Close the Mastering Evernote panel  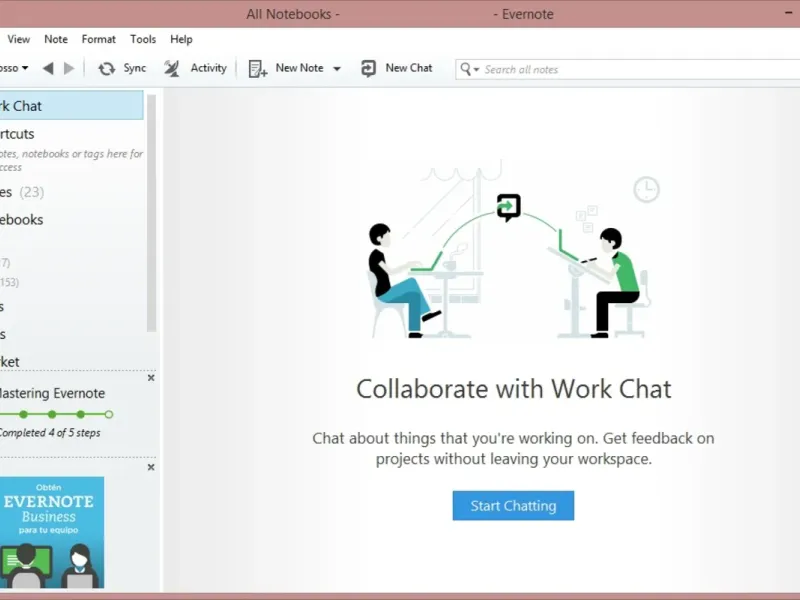coord(151,378)
